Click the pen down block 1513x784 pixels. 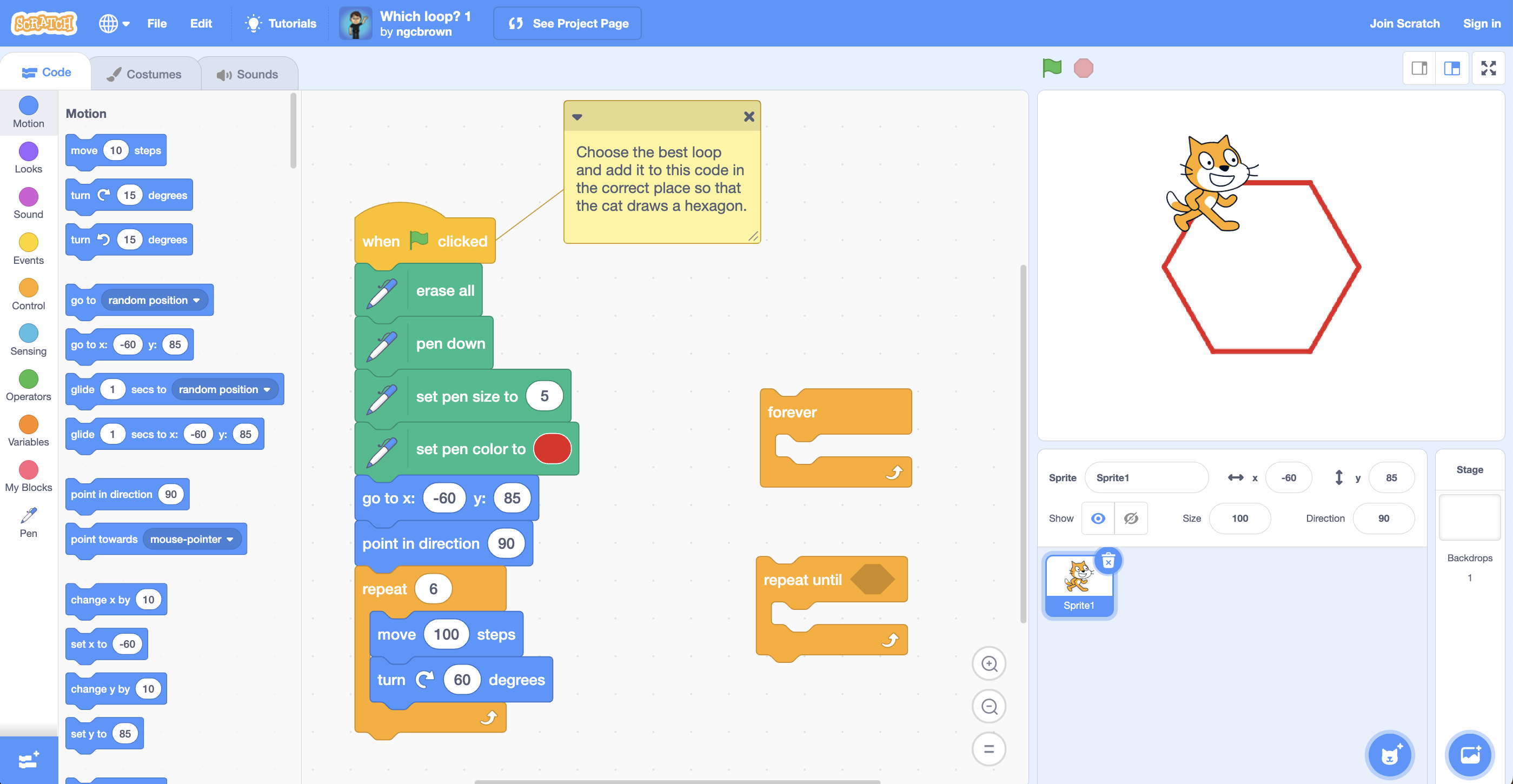tap(423, 343)
